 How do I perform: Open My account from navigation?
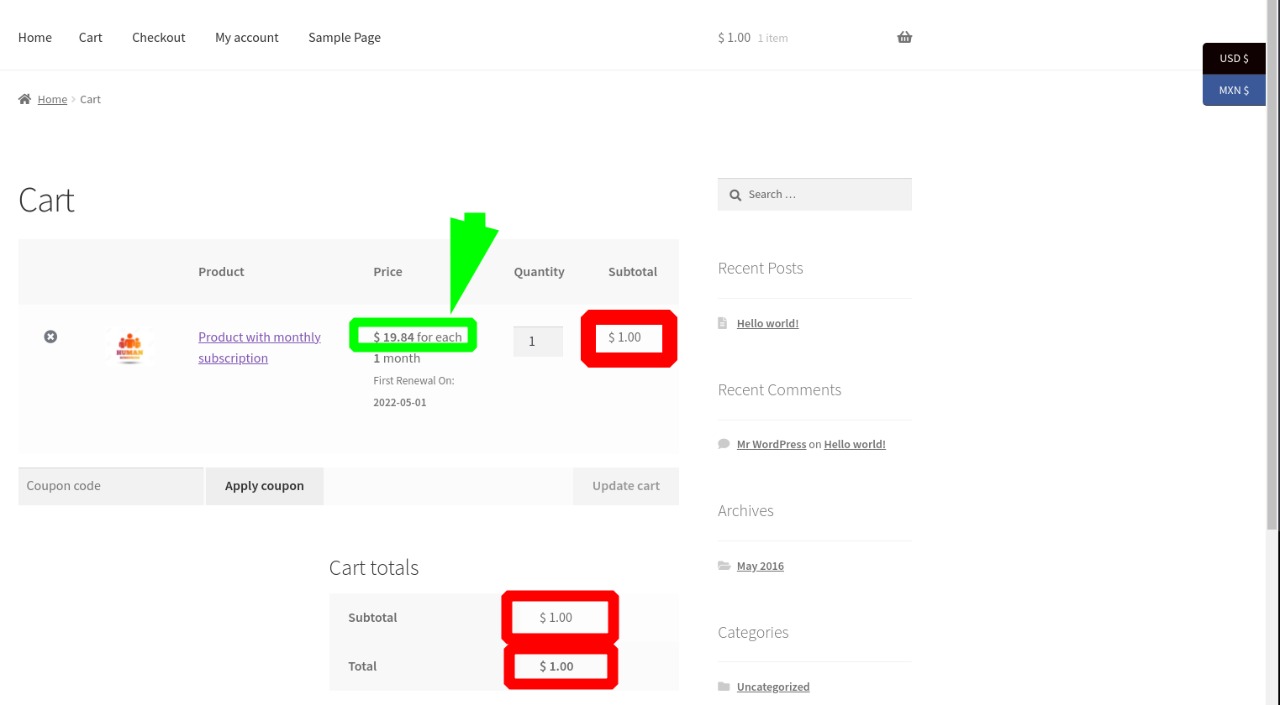click(246, 37)
